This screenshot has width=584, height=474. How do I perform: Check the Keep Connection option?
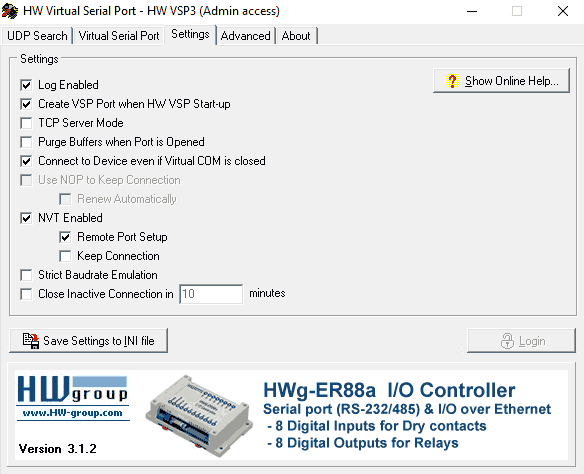[x=65, y=256]
